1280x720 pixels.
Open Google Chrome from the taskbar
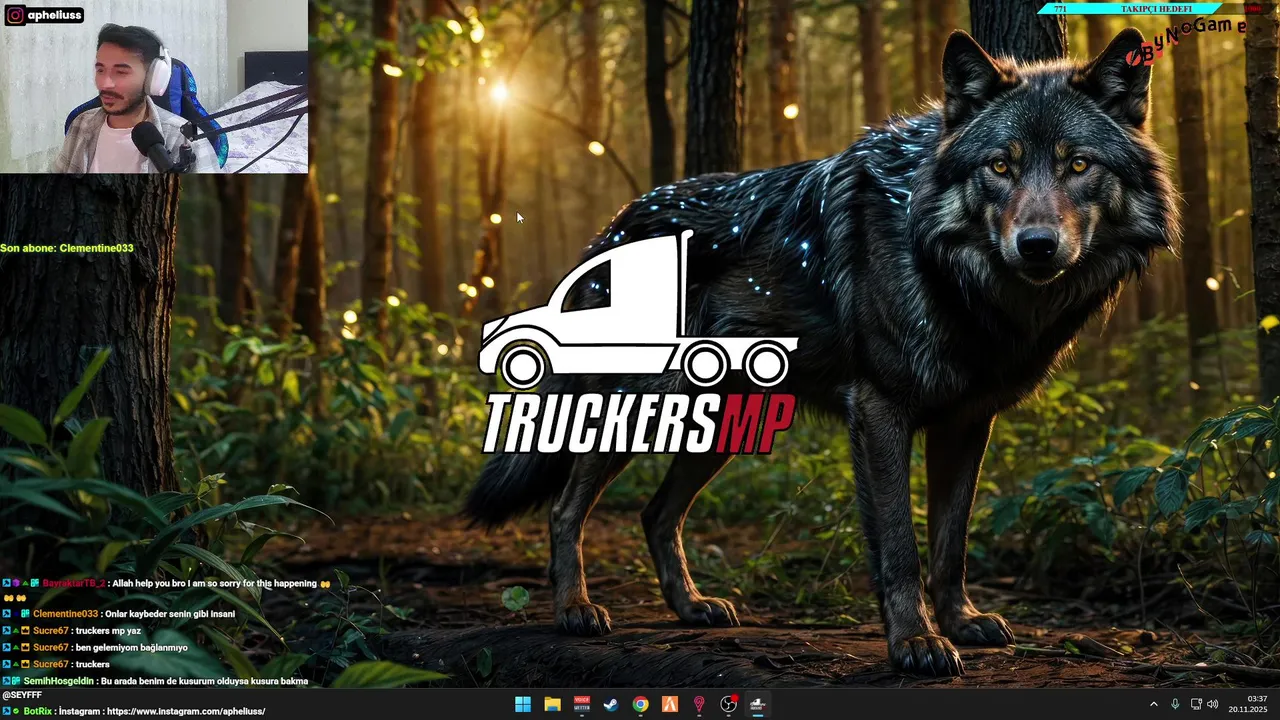point(640,704)
